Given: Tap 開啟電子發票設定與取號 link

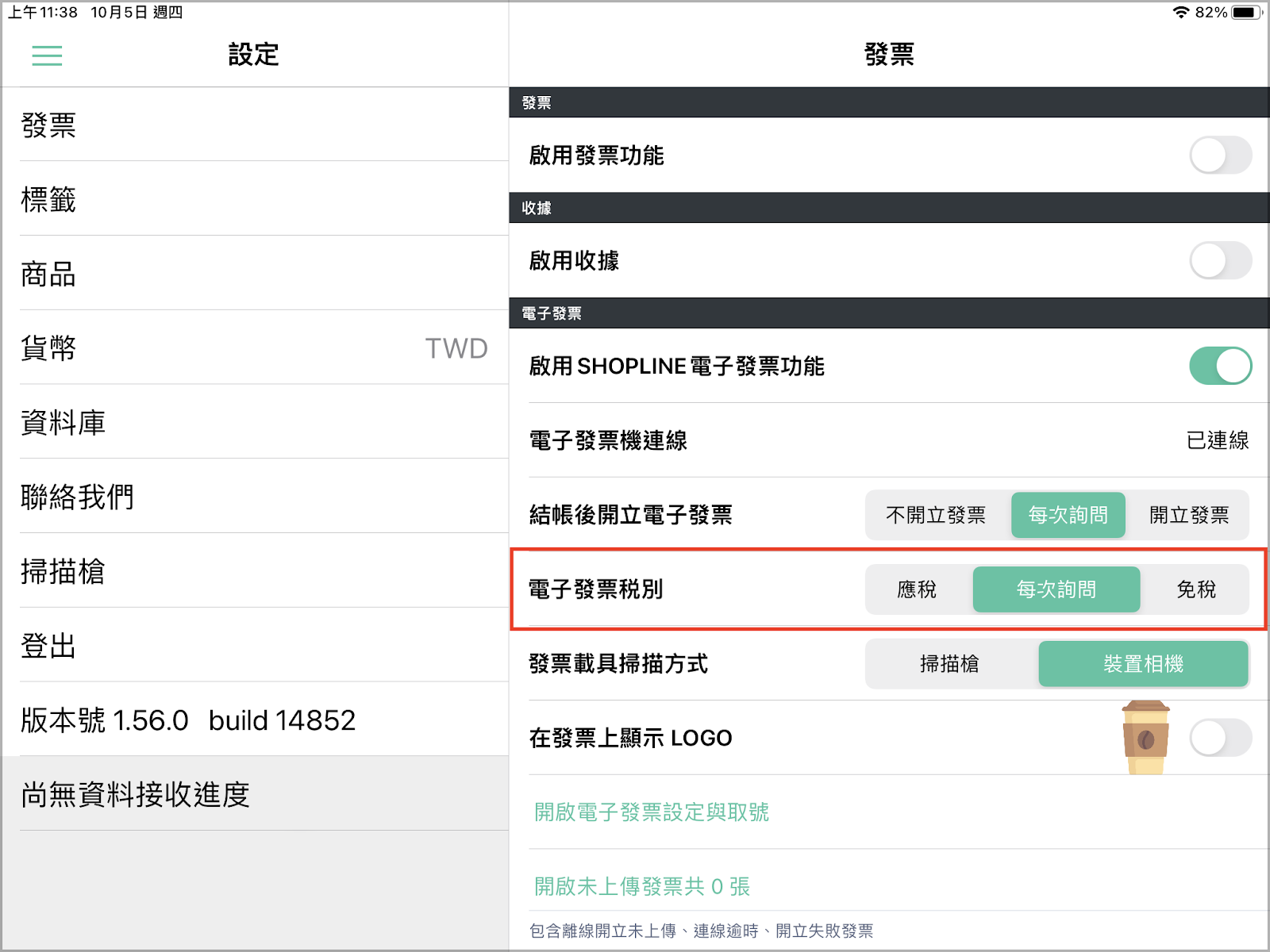Looking at the screenshot, I should pos(652,812).
